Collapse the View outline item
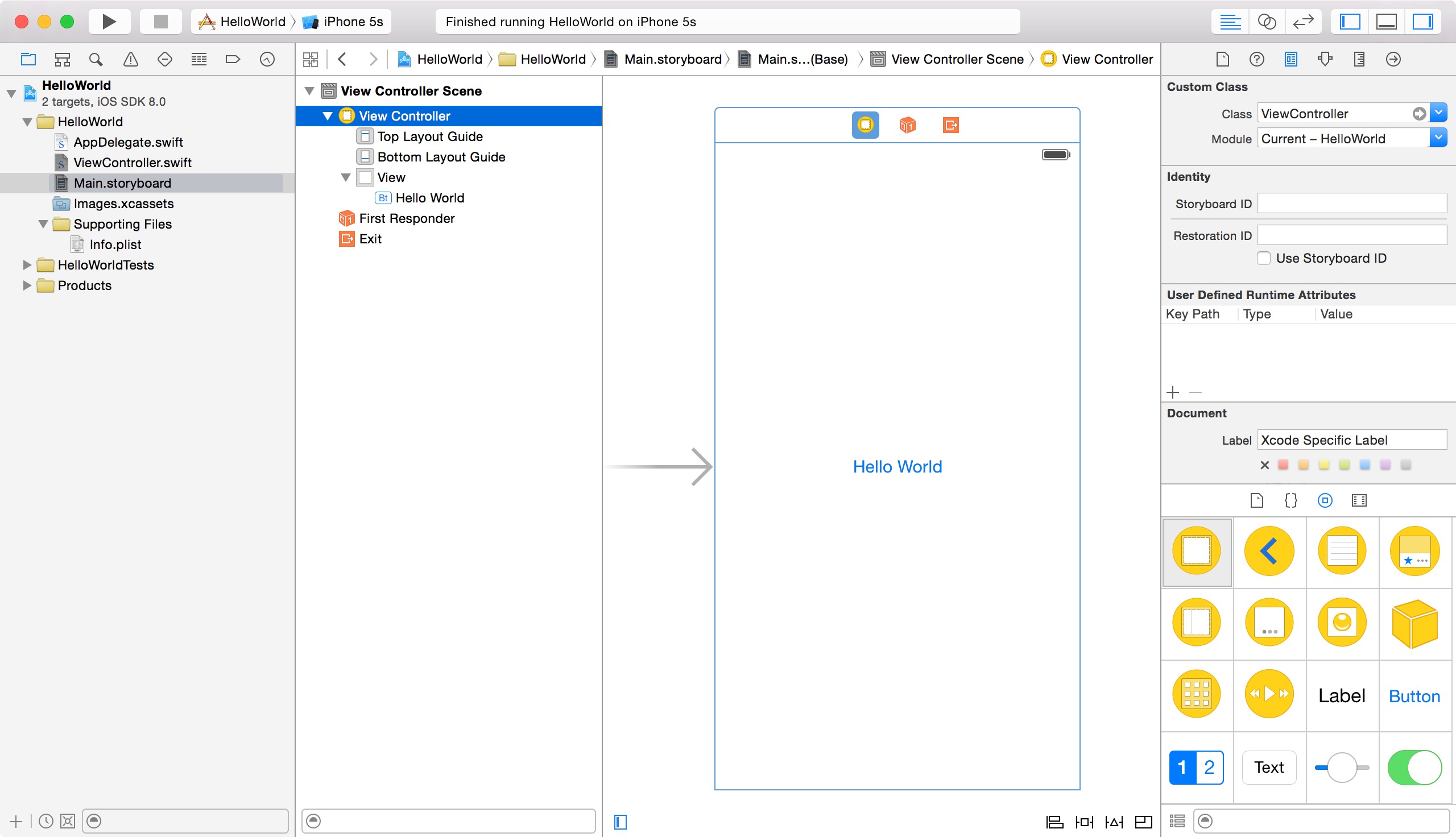Screen dimensions: 1456x837 [x=345, y=177]
